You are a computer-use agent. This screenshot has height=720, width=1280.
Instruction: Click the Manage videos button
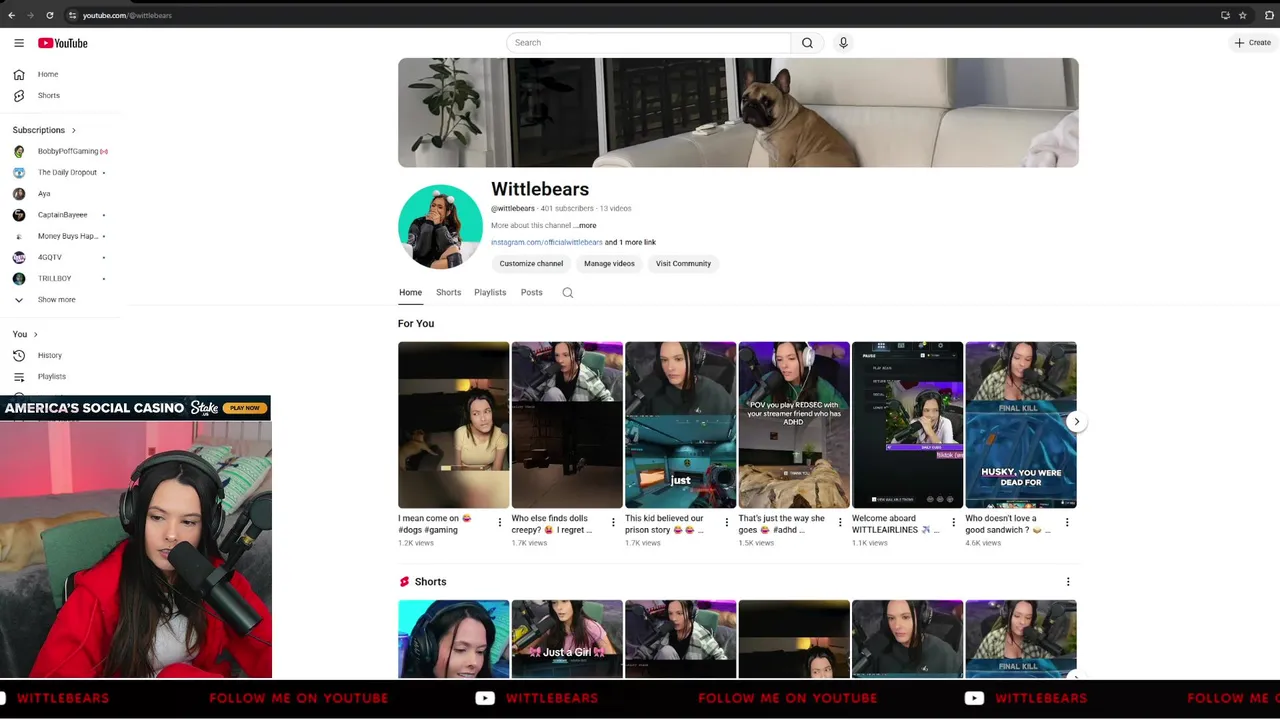pos(609,264)
